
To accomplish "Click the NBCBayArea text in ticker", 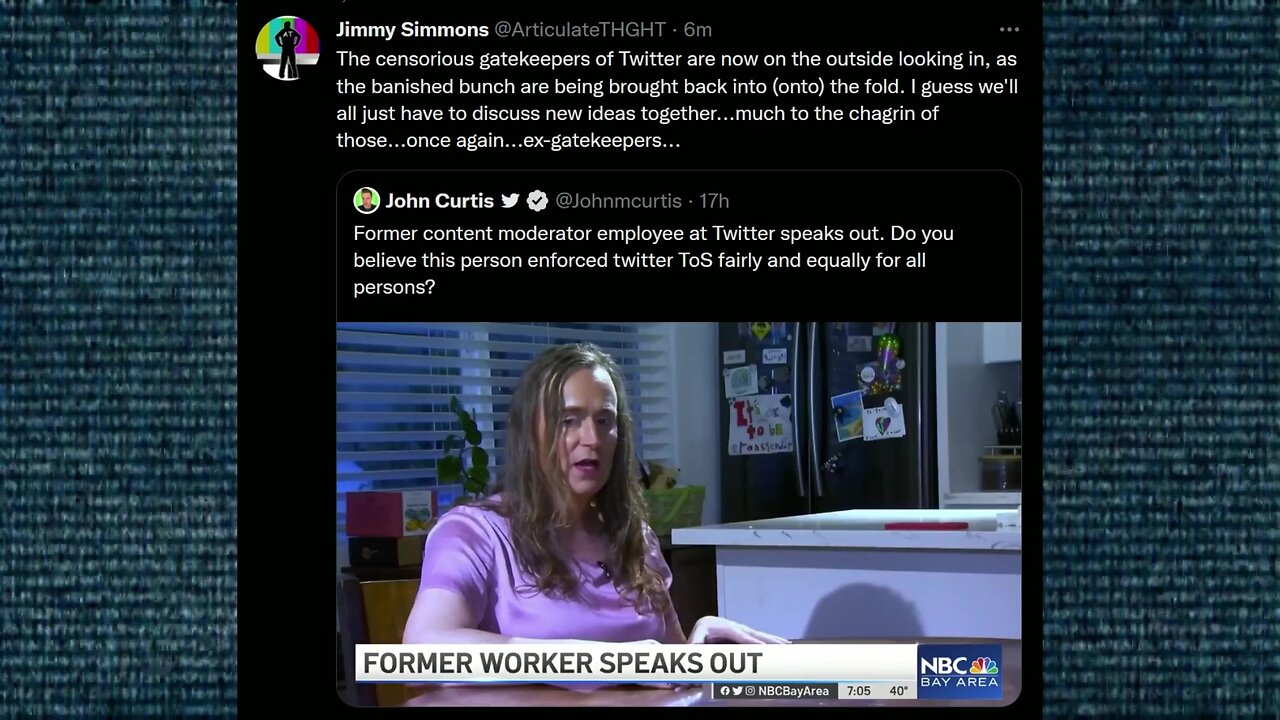I will (x=793, y=691).
